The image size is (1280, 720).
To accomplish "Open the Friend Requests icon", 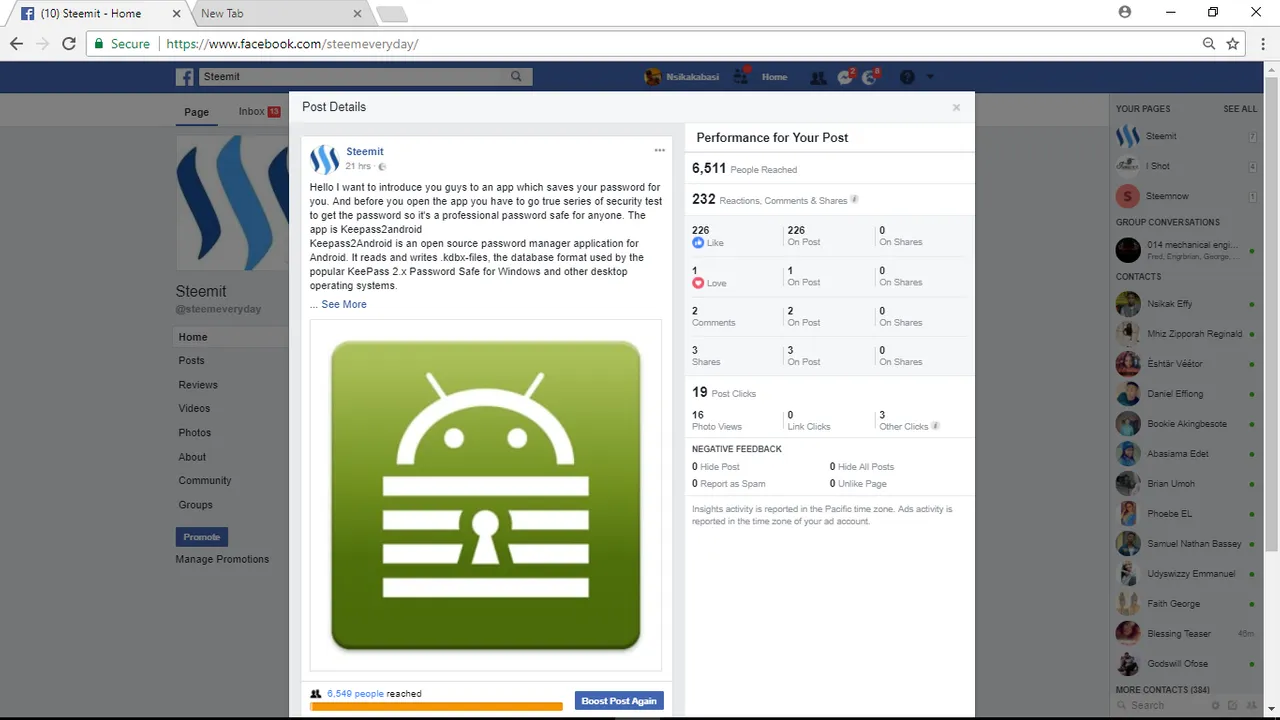I will (818, 77).
